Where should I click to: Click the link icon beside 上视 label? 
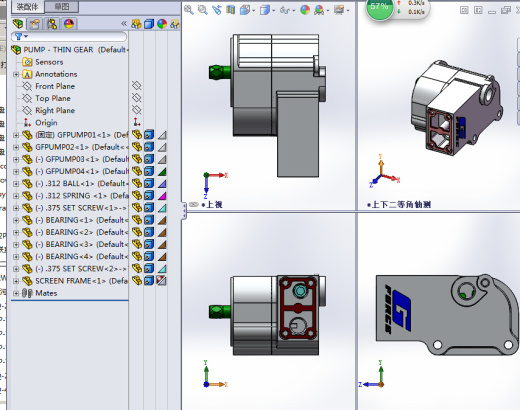click(x=194, y=204)
